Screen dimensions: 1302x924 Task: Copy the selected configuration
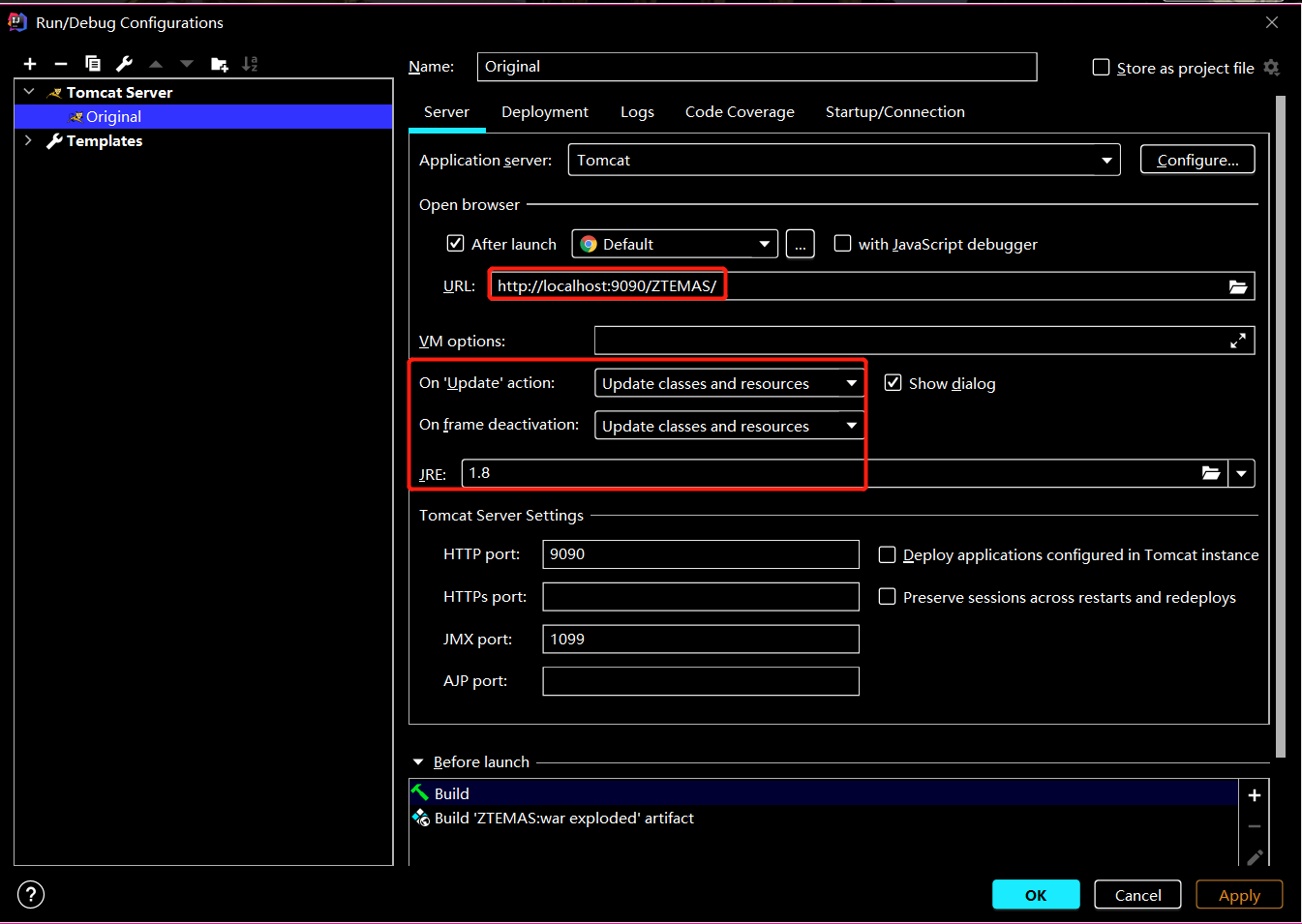pyautogui.click(x=93, y=64)
